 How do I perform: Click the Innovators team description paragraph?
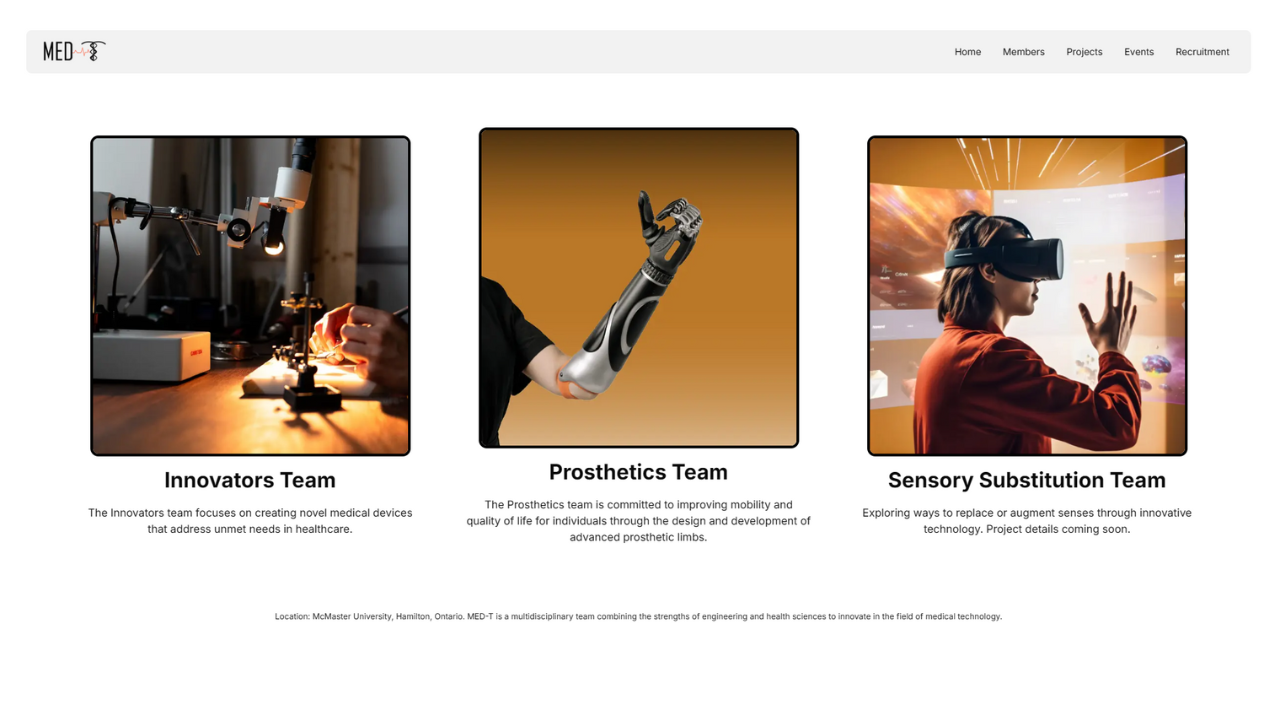(x=250, y=521)
